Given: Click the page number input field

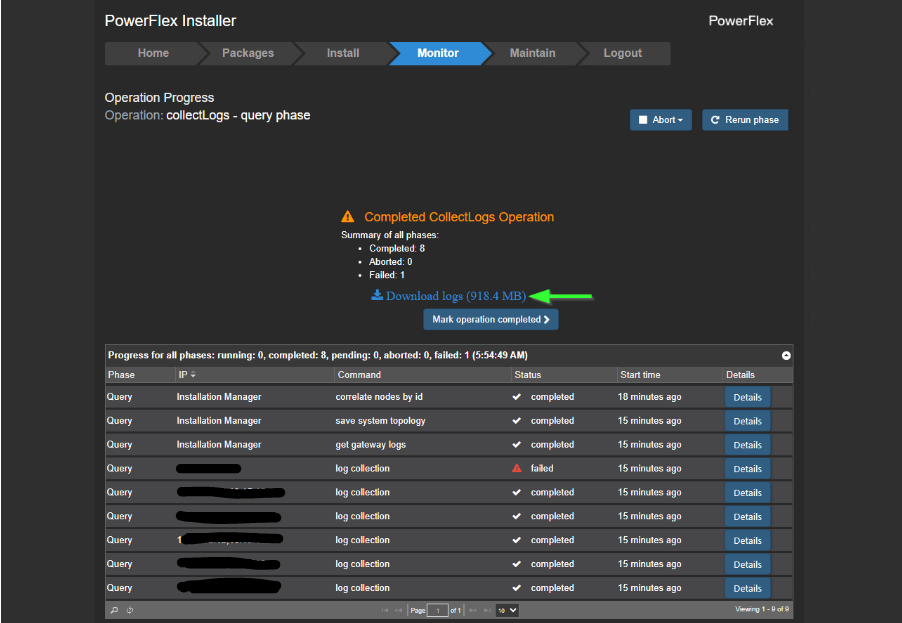Looking at the screenshot, I should (x=437, y=609).
